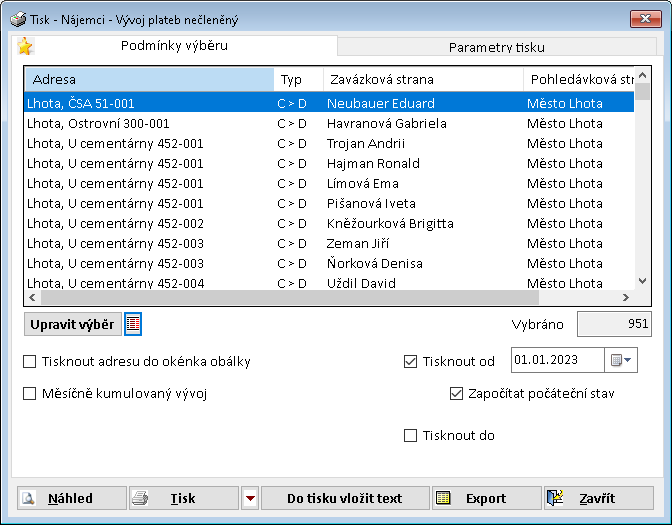Click the Náhled preview button

(x=72, y=498)
